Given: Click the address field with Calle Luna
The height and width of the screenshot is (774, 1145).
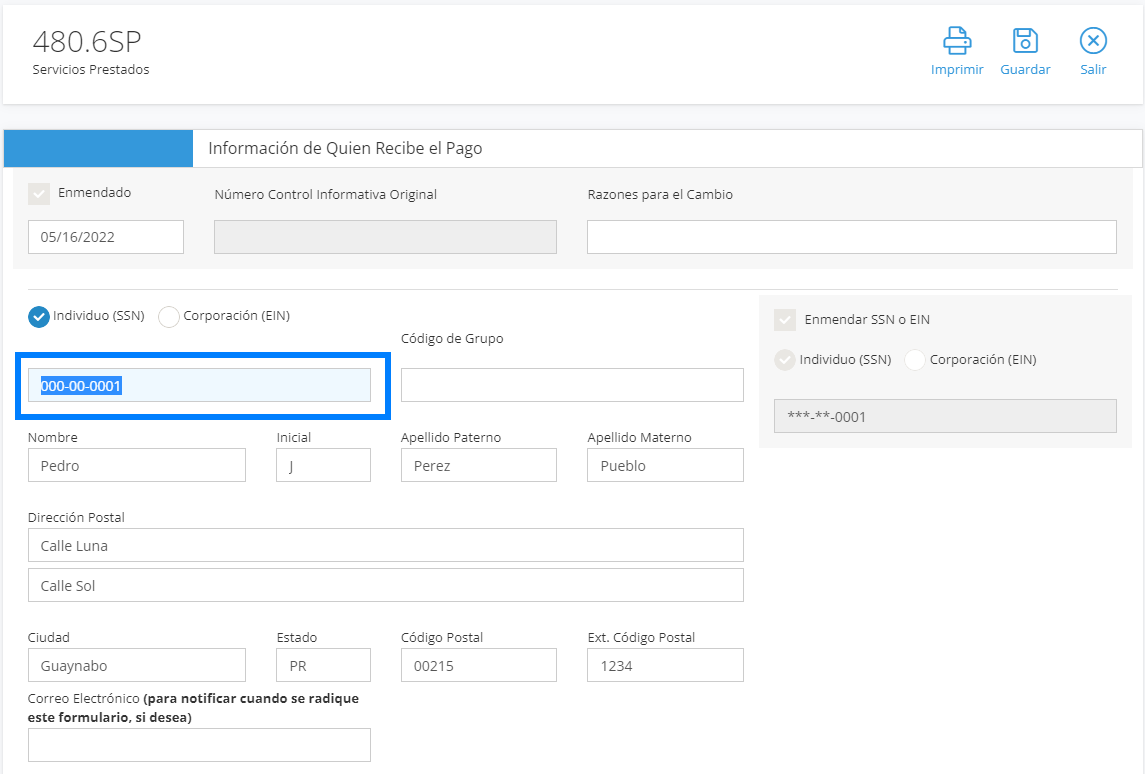Looking at the screenshot, I should pyautogui.click(x=386, y=545).
